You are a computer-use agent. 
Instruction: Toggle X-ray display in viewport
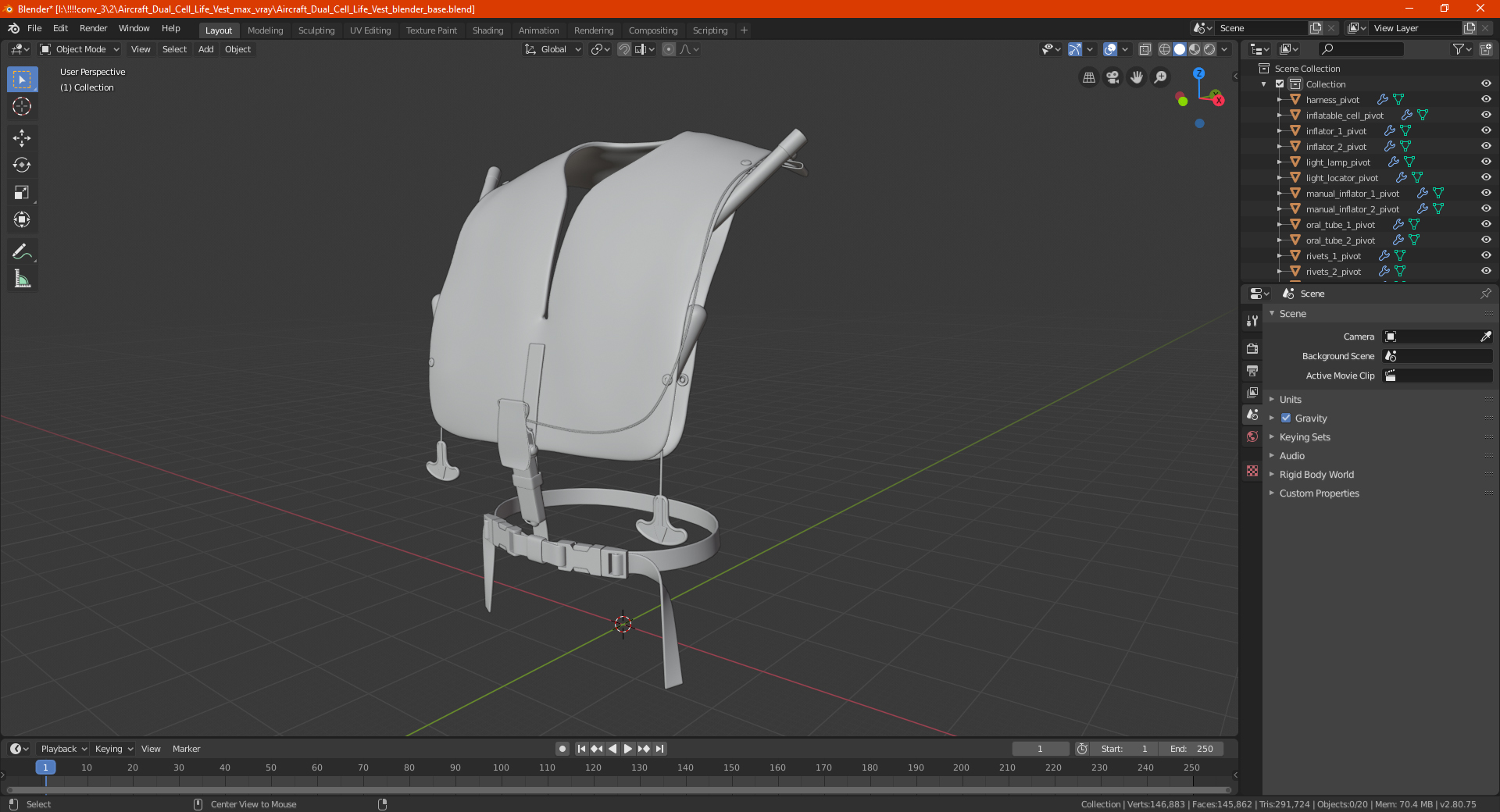tap(1145, 49)
